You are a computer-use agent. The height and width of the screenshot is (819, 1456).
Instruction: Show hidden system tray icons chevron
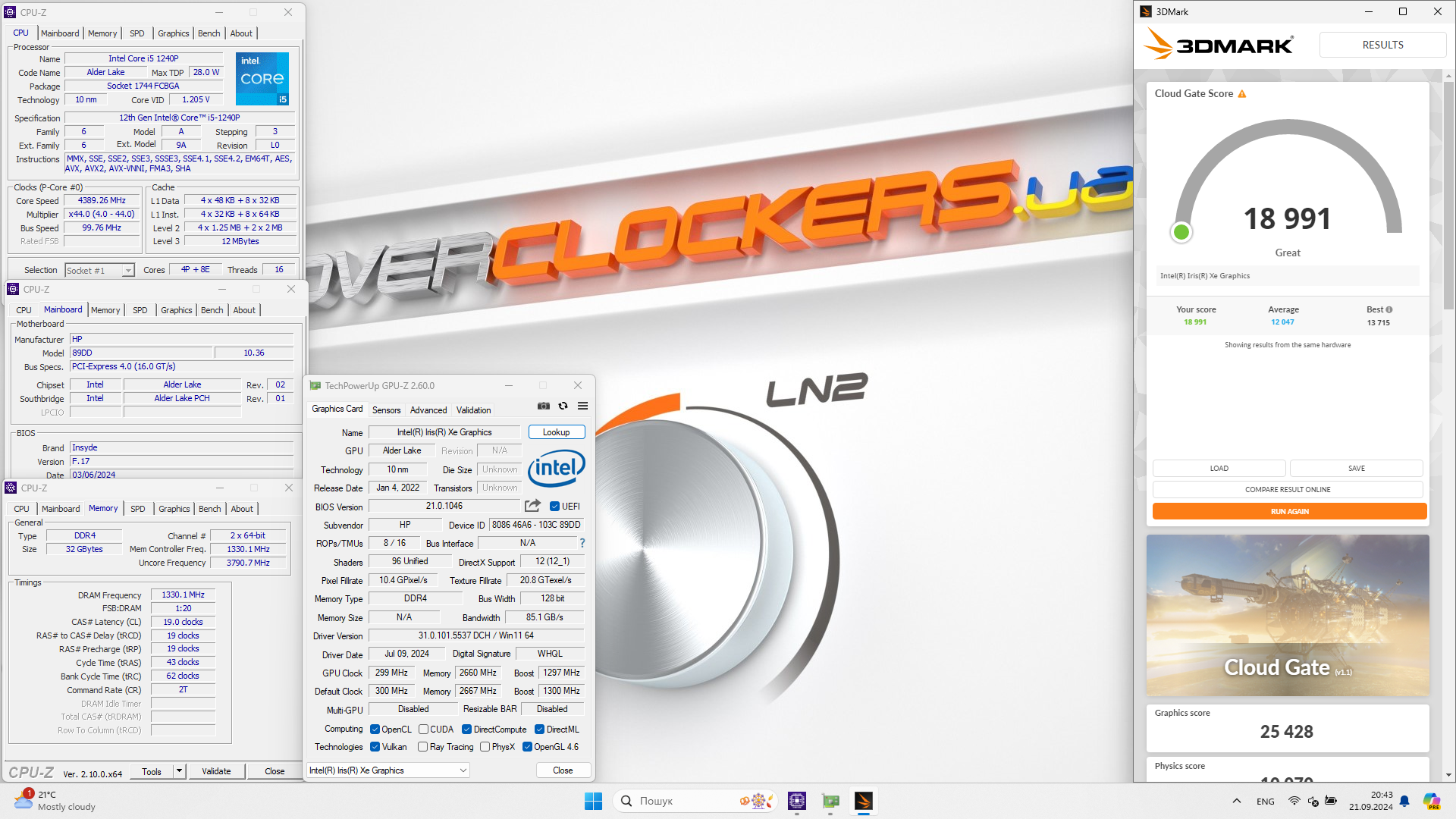pos(1237,801)
